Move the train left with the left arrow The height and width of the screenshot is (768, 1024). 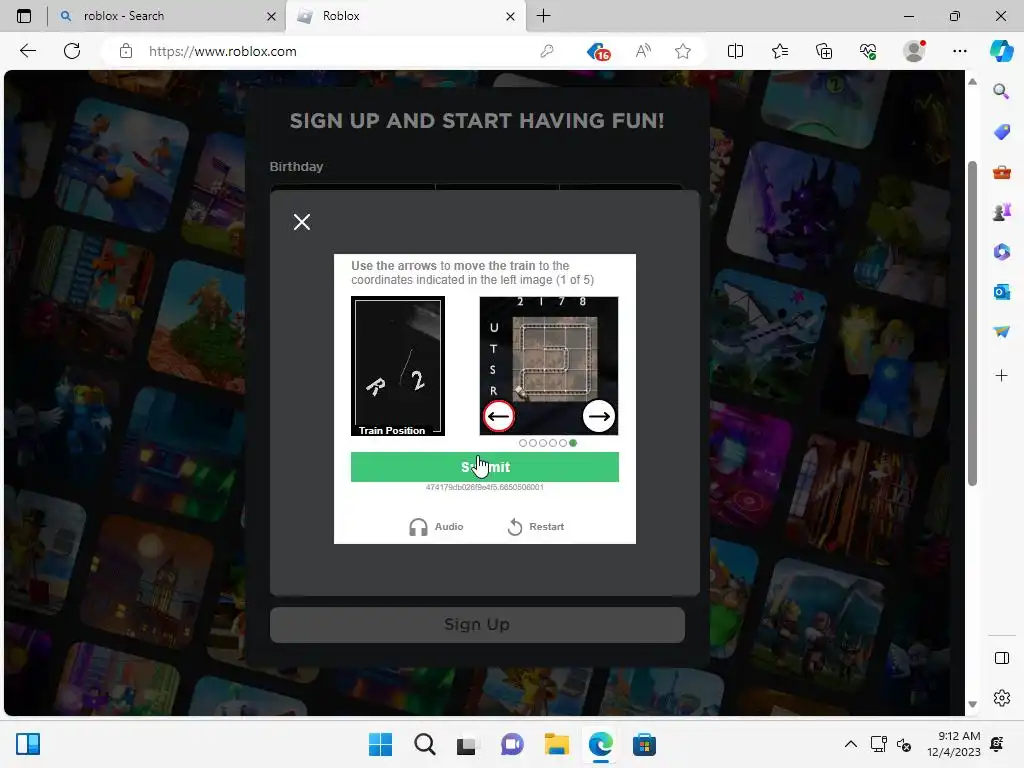499,417
